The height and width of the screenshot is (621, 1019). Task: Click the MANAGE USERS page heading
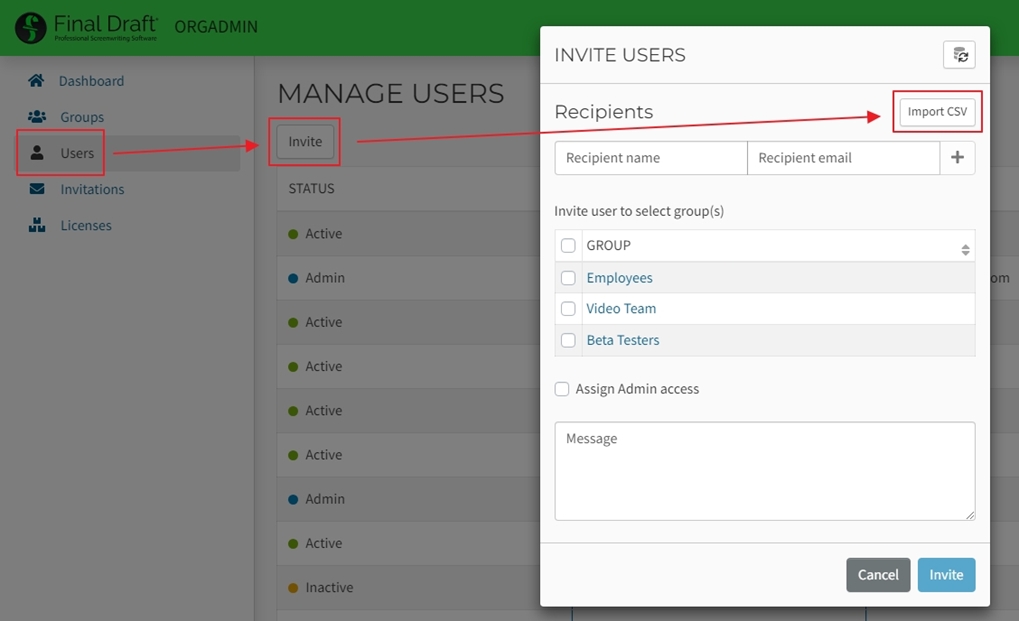(391, 94)
